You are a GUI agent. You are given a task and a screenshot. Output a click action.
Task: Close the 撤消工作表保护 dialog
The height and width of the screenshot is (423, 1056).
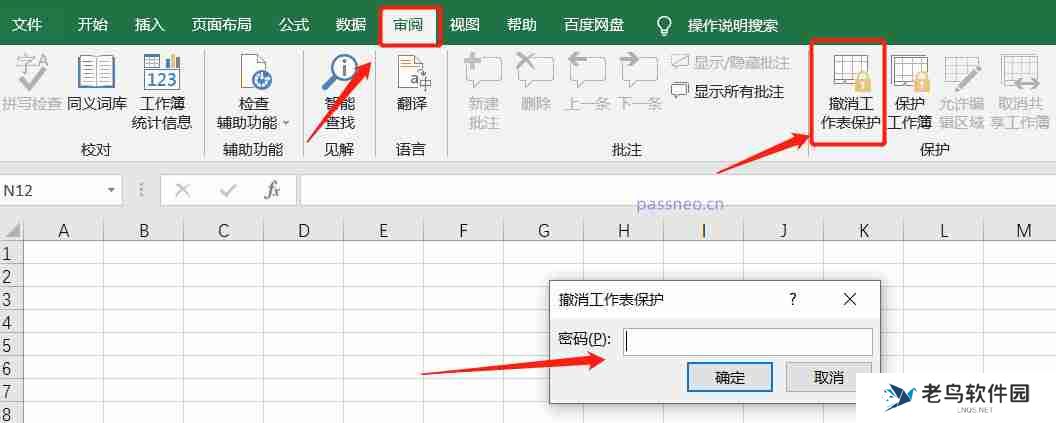(850, 299)
